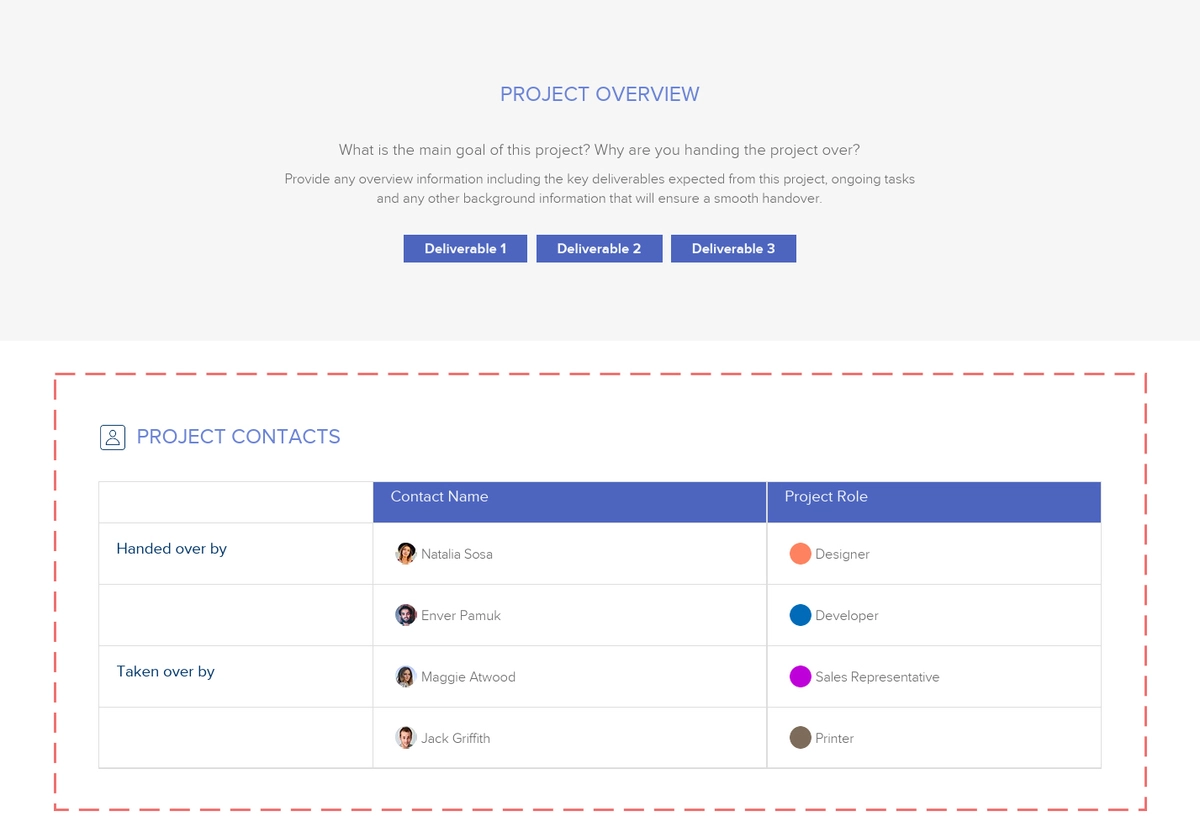
Task: Click the Contact Name column header
Action: click(439, 497)
